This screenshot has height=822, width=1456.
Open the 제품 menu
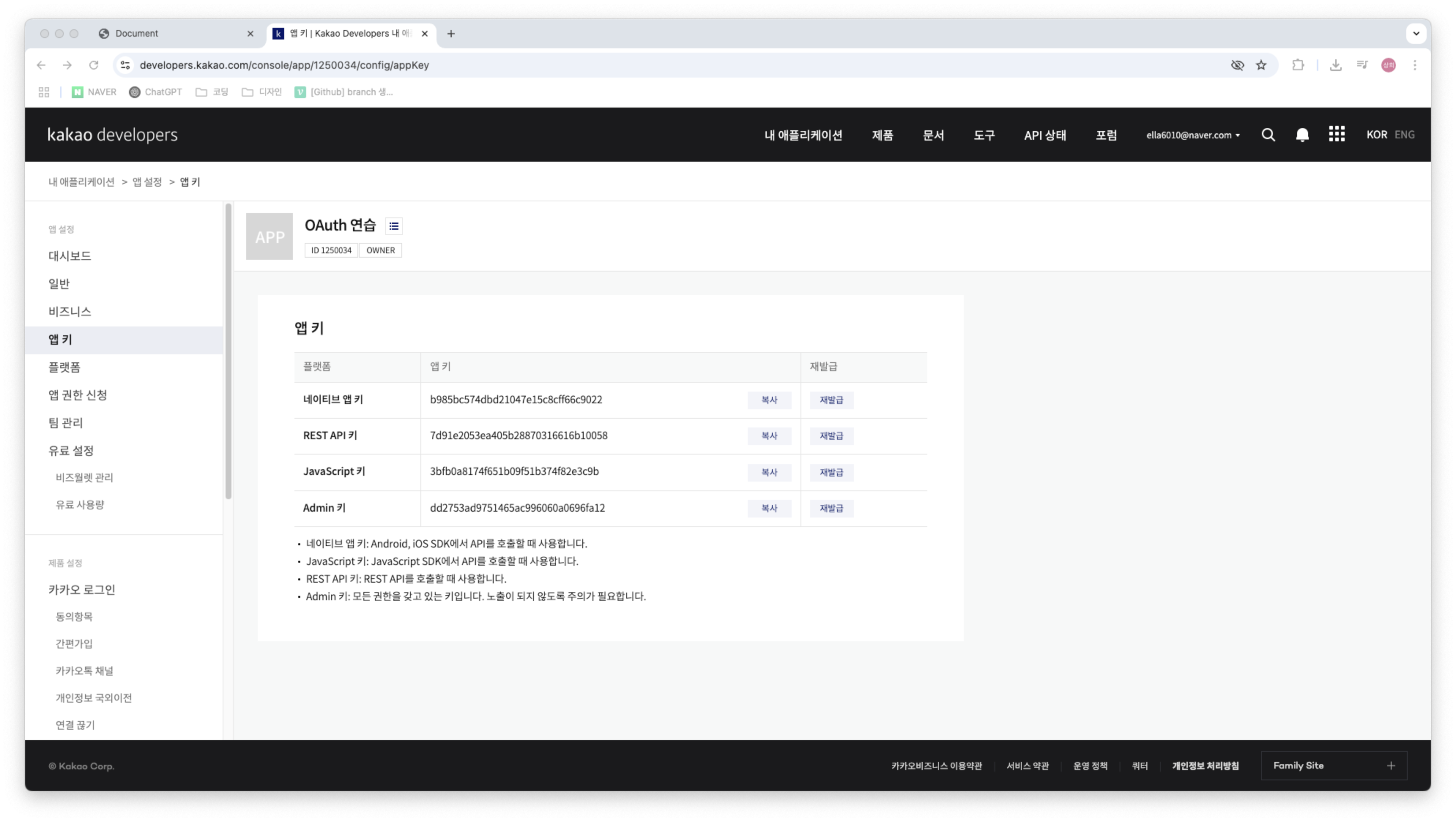pyautogui.click(x=882, y=135)
